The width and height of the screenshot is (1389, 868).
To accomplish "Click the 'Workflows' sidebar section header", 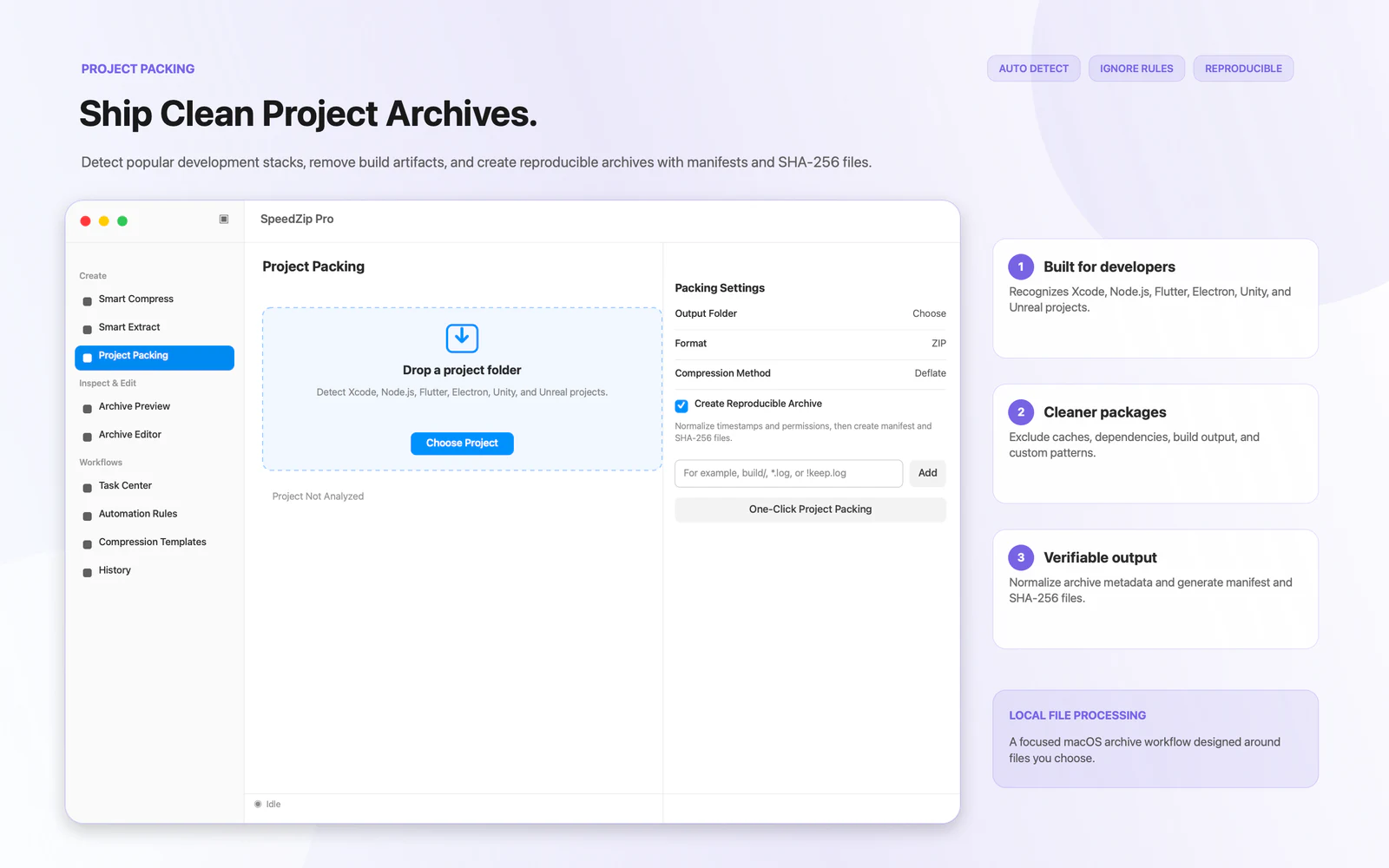I will point(101,463).
